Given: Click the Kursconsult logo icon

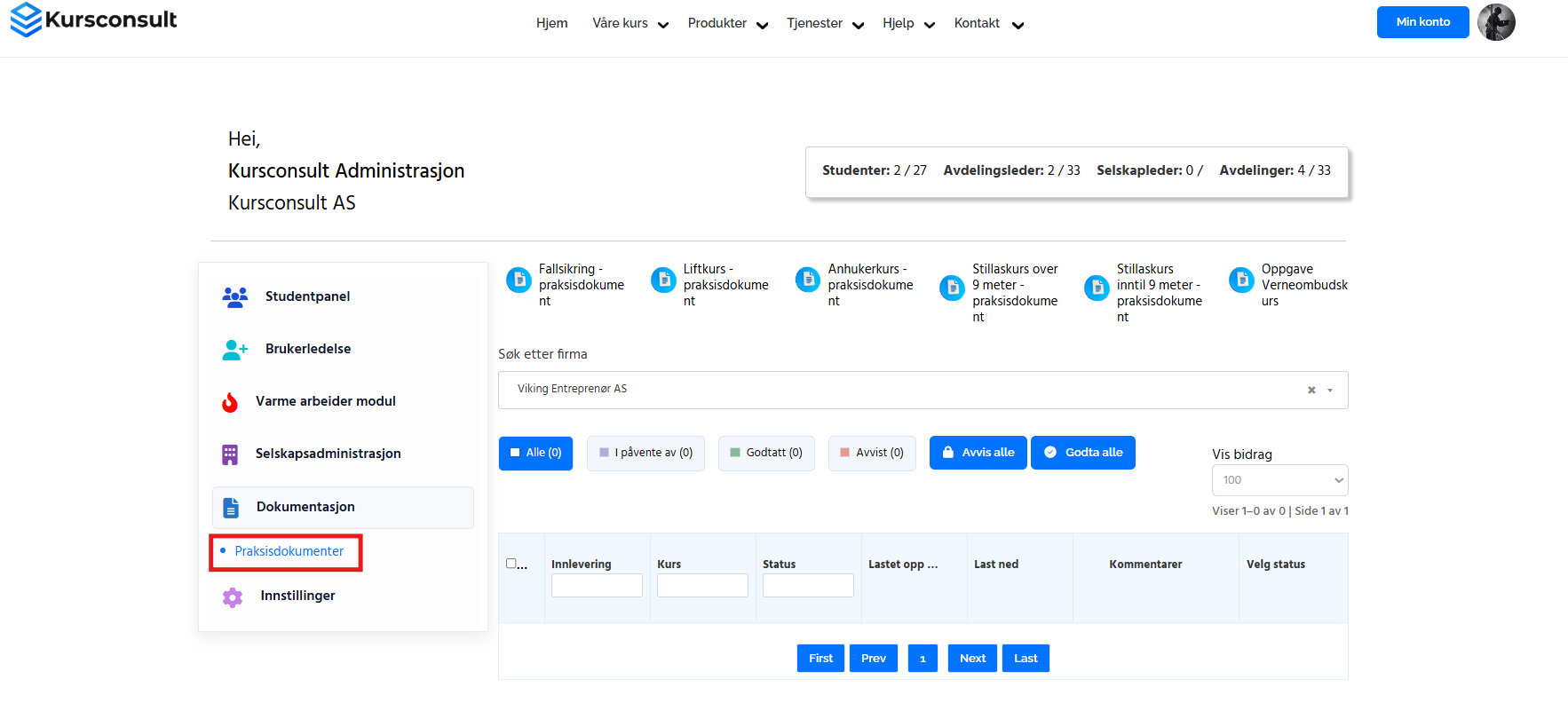Looking at the screenshot, I should click(x=26, y=20).
